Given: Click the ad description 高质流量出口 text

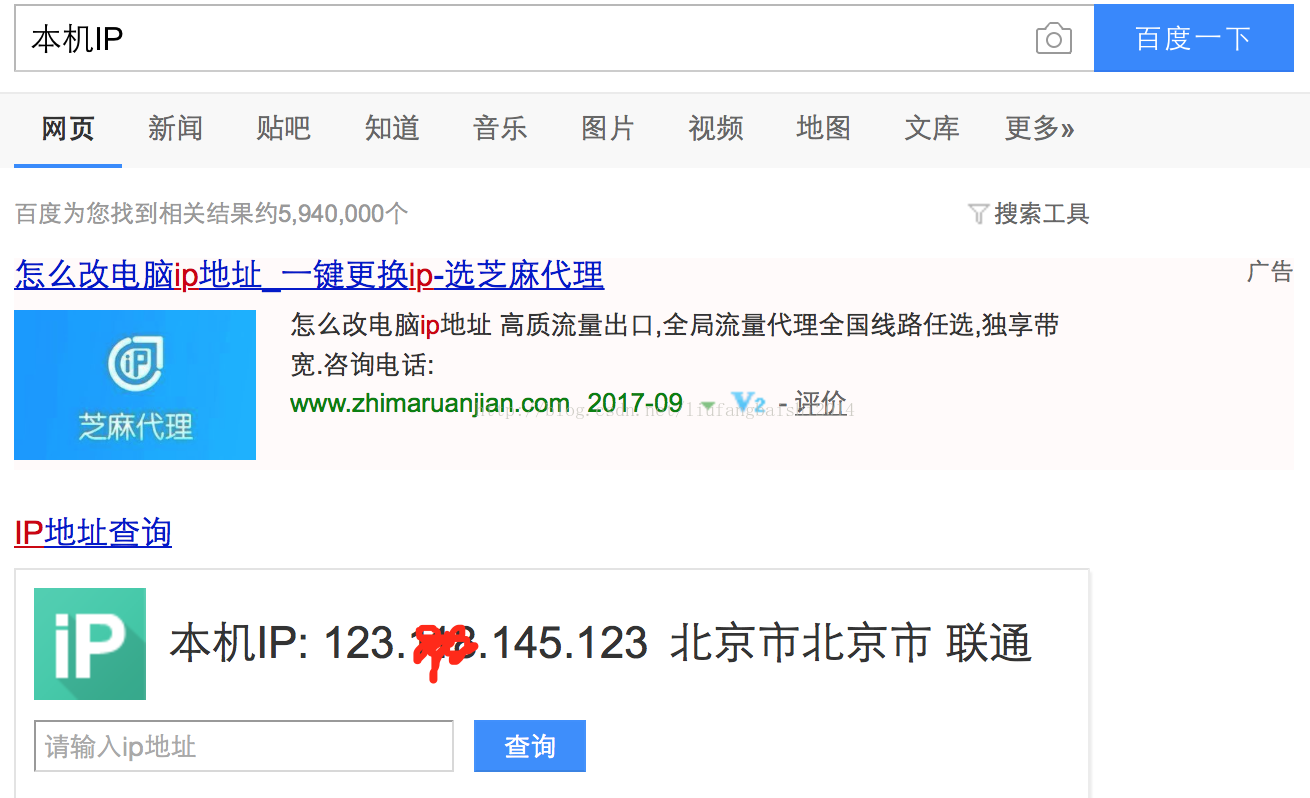Looking at the screenshot, I should pos(578,325).
